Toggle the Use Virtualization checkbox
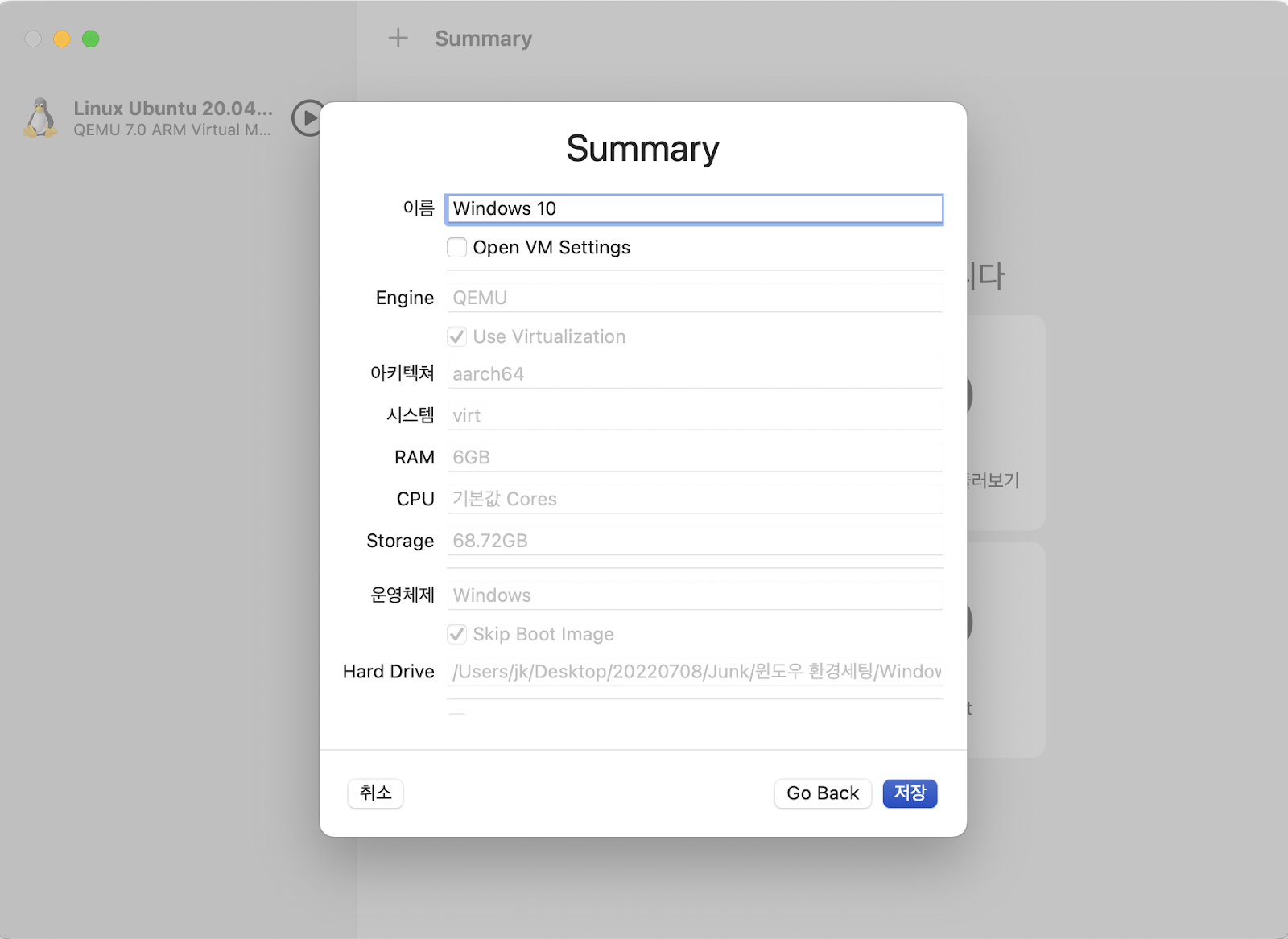 (456, 336)
